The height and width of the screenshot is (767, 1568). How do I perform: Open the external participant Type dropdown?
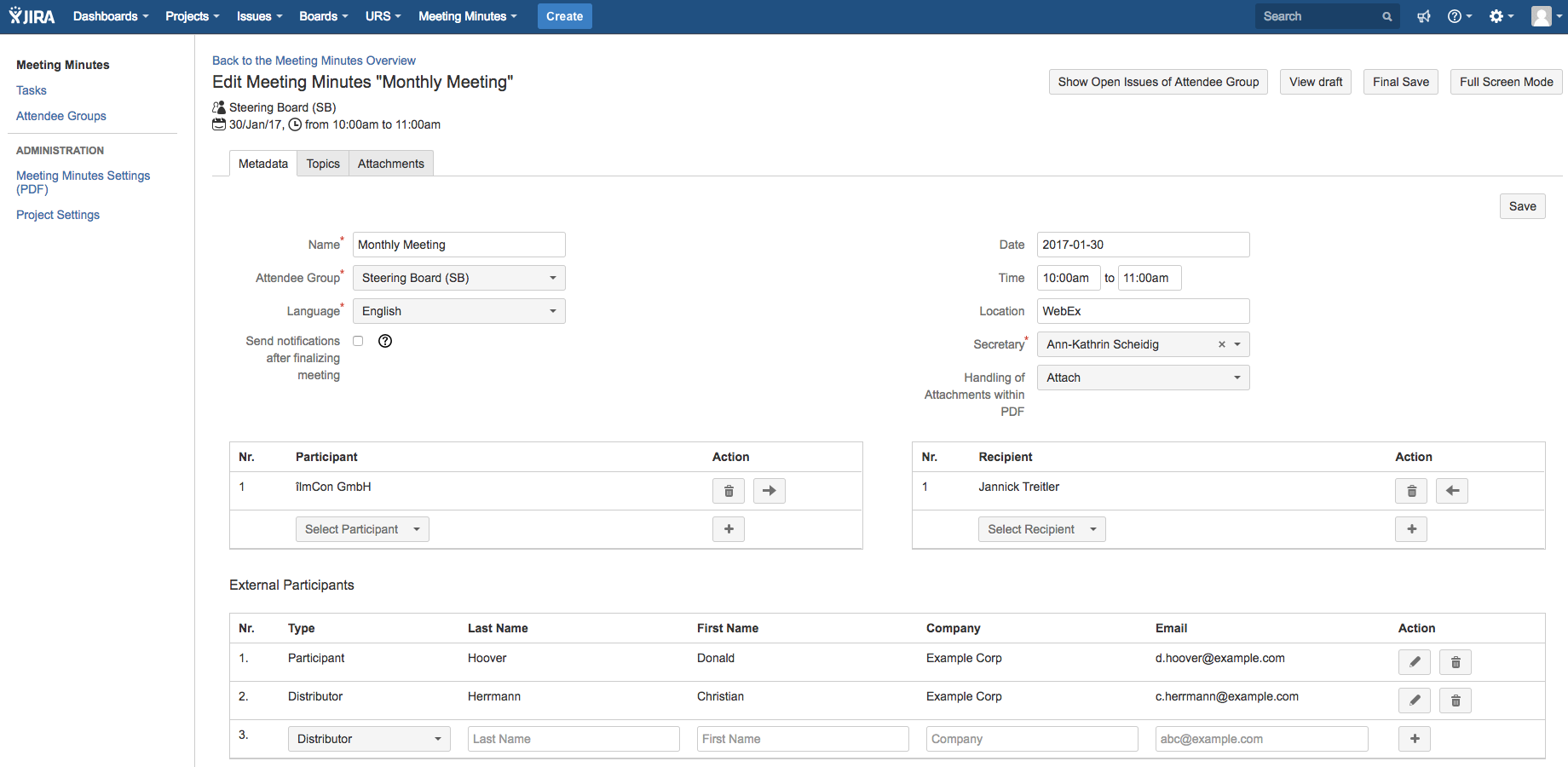pyautogui.click(x=369, y=739)
